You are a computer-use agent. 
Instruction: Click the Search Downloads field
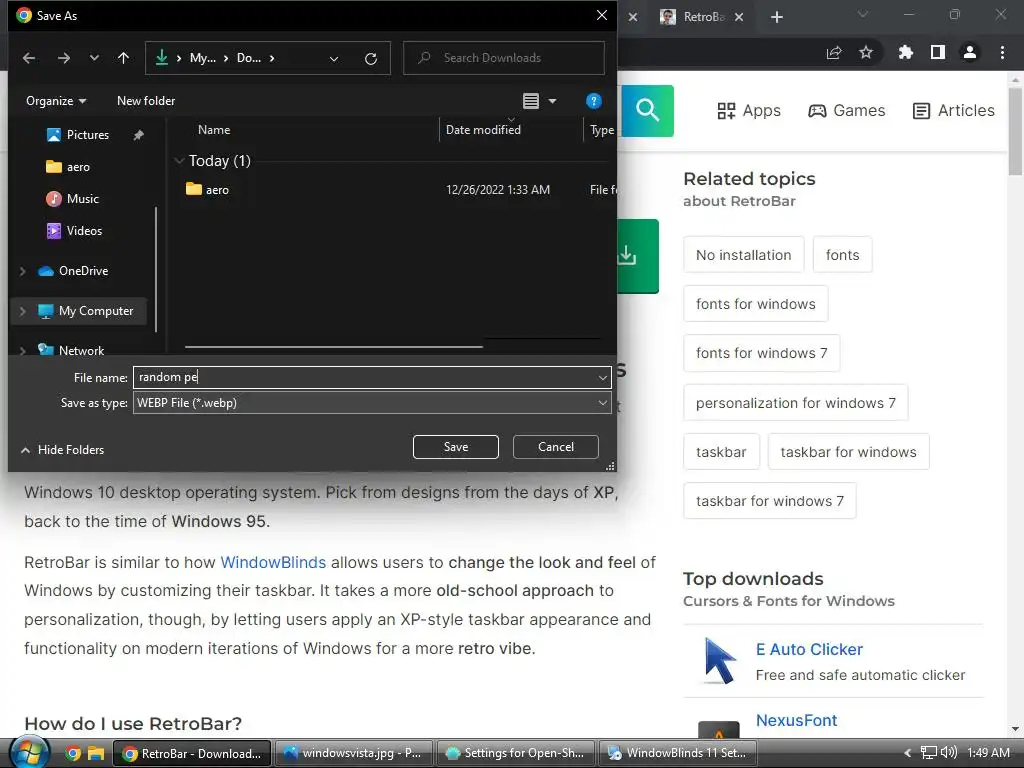coord(504,58)
